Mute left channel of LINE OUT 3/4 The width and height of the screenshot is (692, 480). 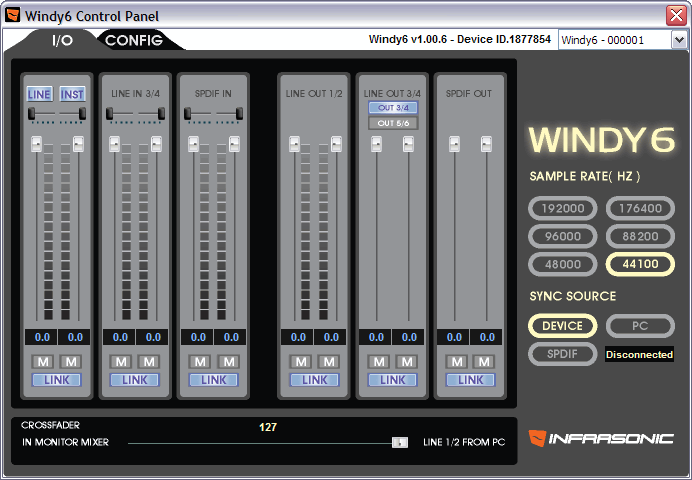pos(379,362)
